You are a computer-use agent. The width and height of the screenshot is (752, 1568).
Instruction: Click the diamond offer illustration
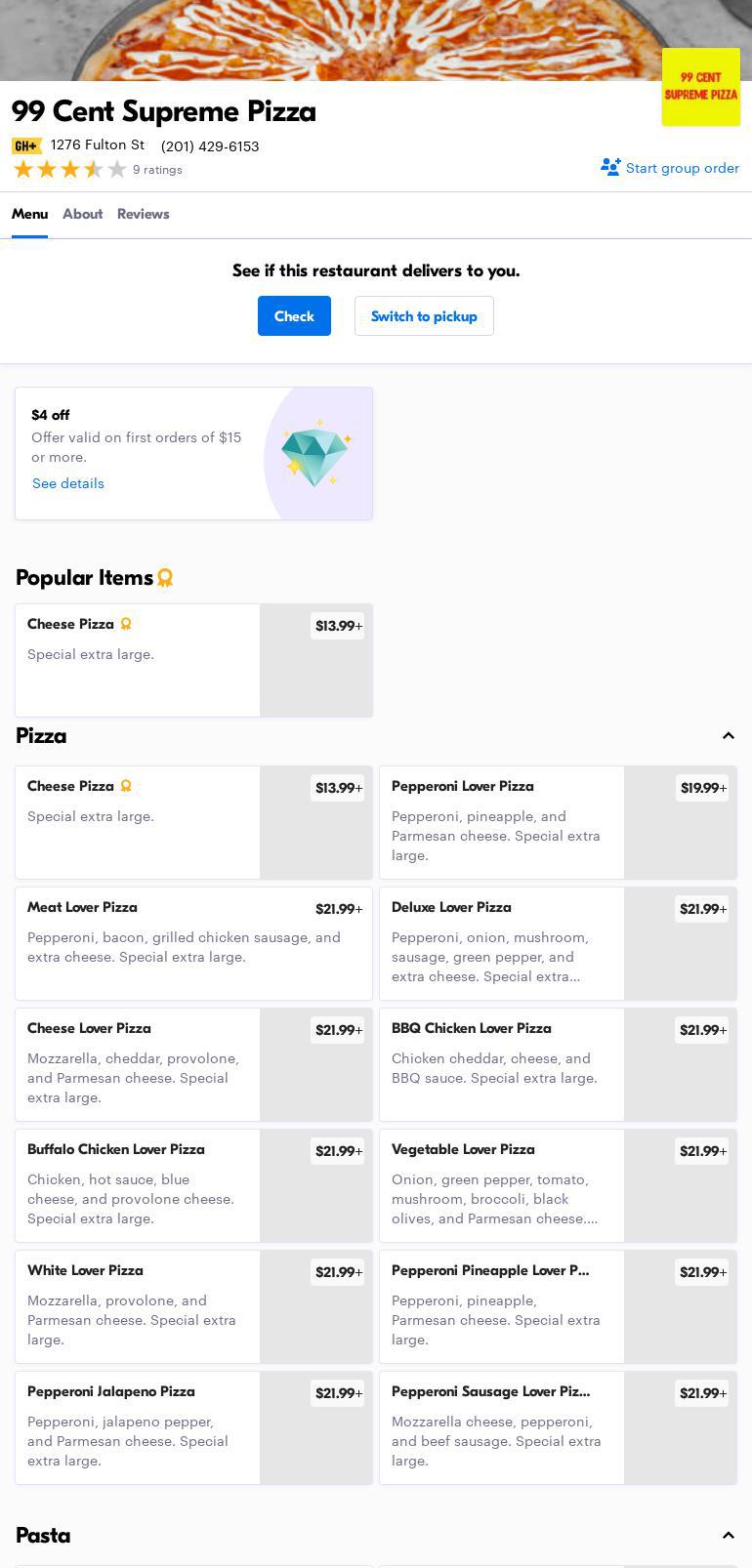[315, 454]
